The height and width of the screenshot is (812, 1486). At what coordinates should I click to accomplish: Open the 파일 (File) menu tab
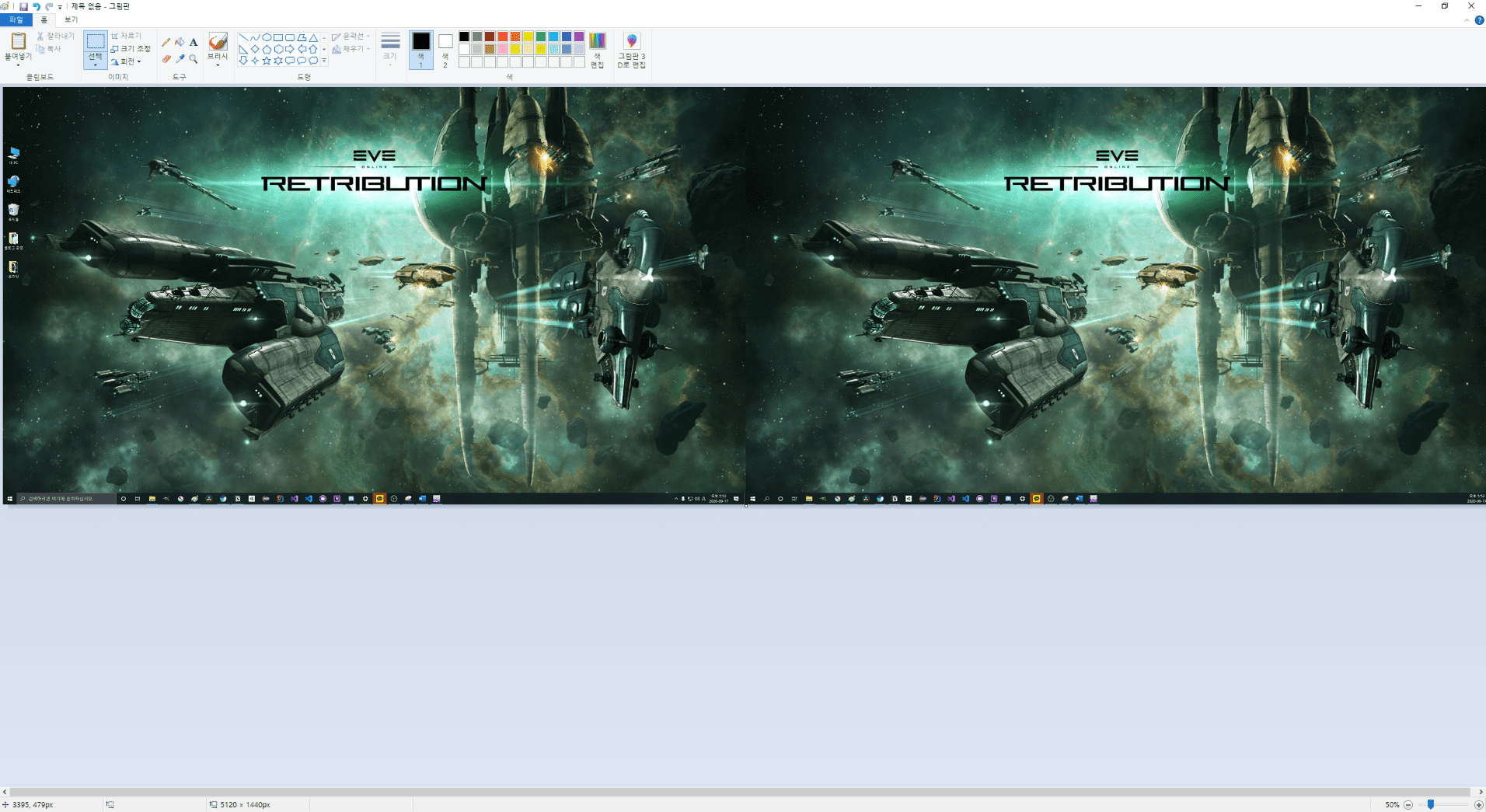point(16,20)
